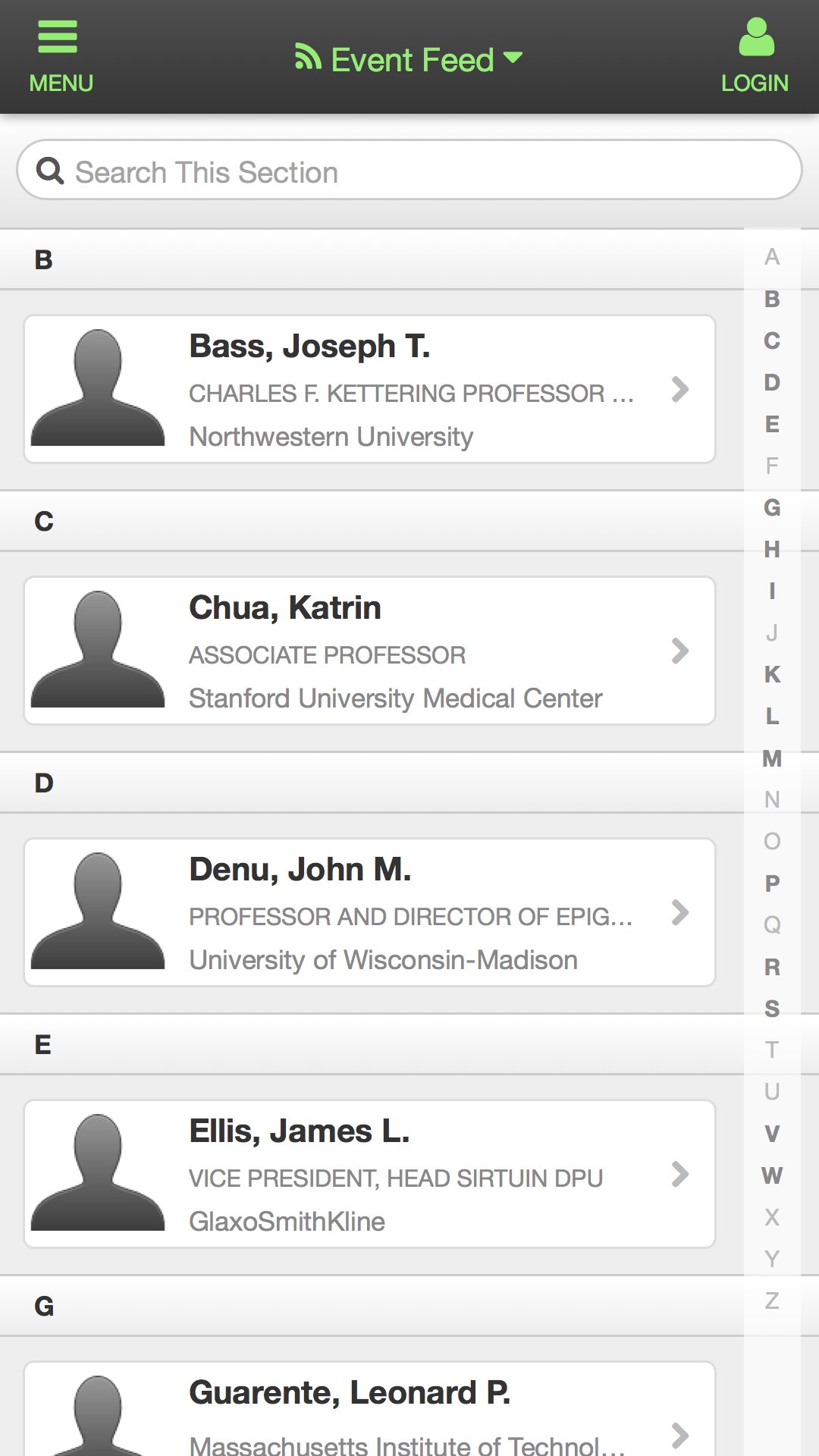The height and width of the screenshot is (1456, 819).
Task: Expand Denu, John M. entry chevron
Action: (x=680, y=912)
